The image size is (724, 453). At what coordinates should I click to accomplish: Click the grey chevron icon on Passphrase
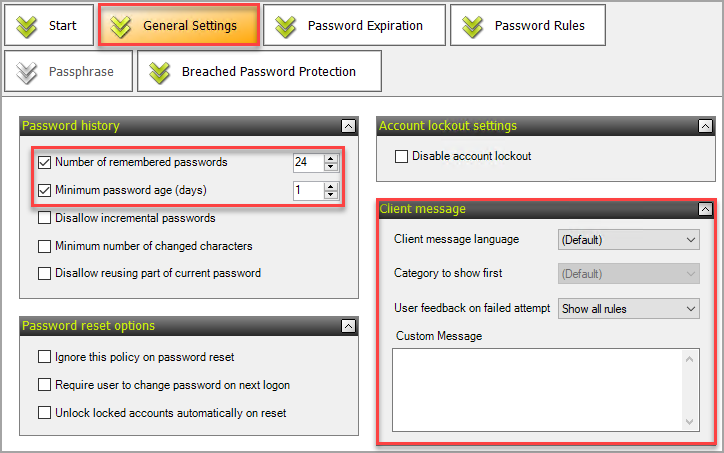click(x=26, y=72)
